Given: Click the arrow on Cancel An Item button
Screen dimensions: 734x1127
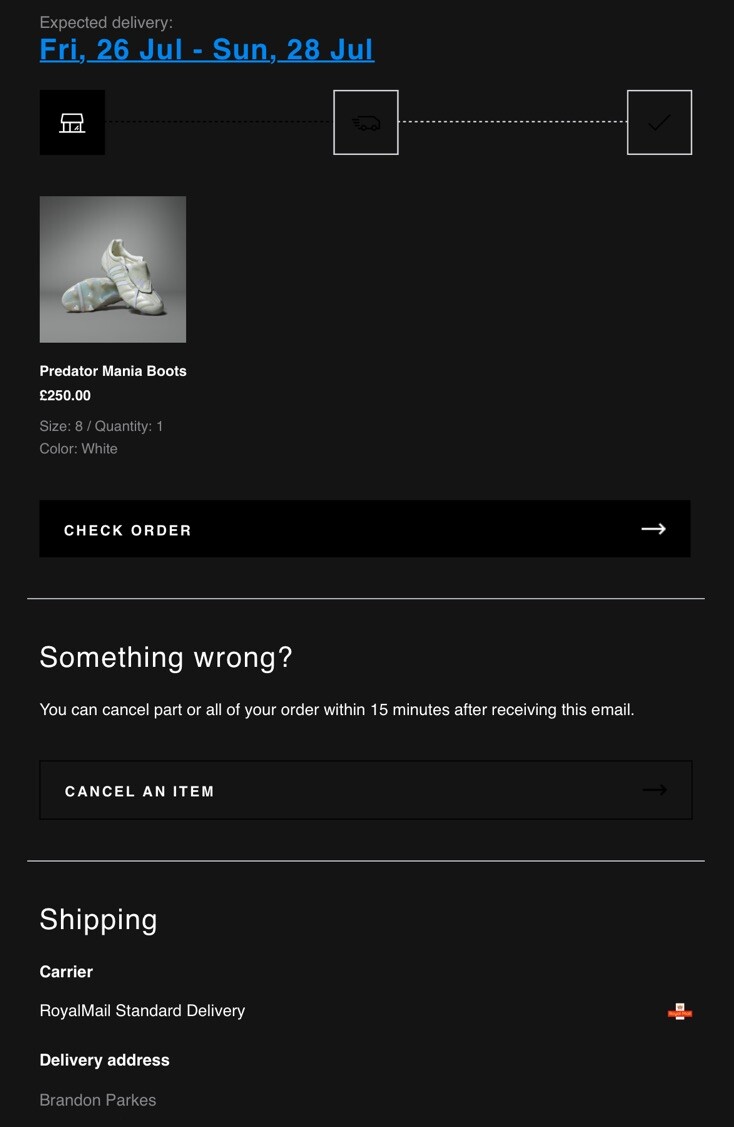Looking at the screenshot, I should coord(654,790).
